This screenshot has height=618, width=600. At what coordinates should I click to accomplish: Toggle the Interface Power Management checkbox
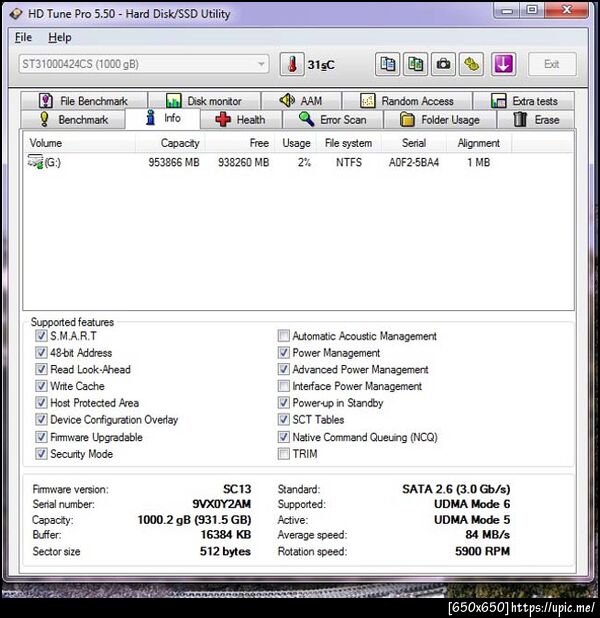(283, 386)
